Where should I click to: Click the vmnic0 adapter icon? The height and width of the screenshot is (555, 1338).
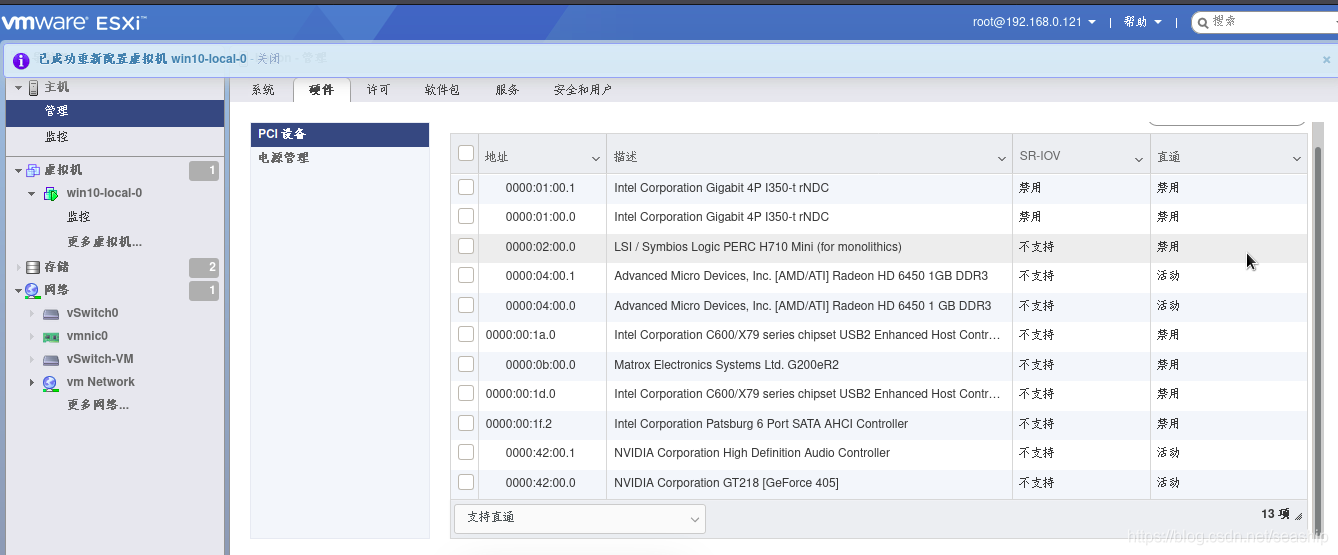pyautogui.click(x=51, y=337)
